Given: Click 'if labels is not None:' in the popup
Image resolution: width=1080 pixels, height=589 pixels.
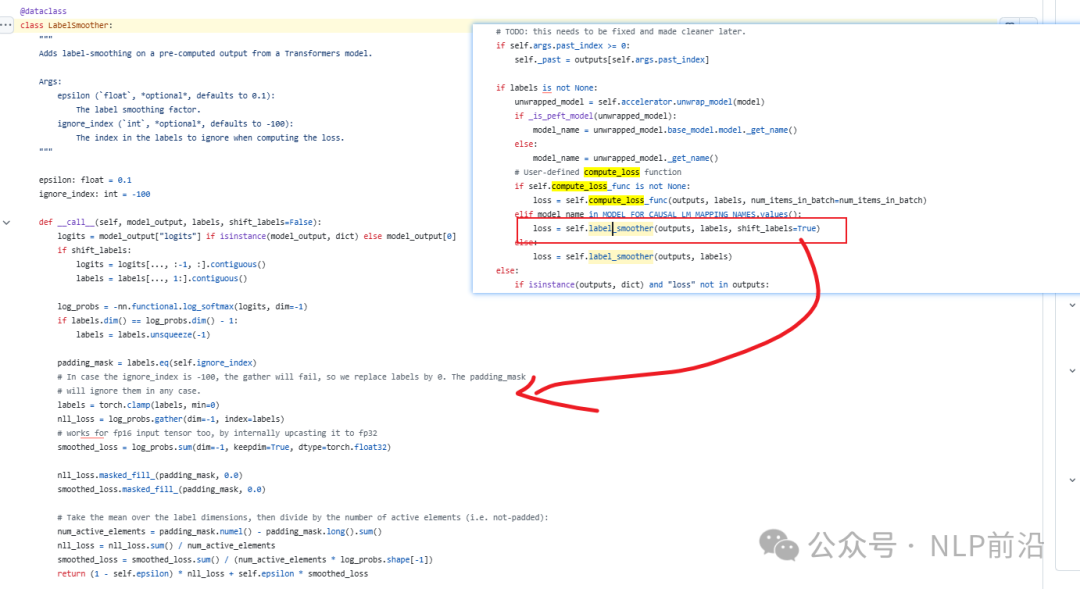Looking at the screenshot, I should 547,88.
